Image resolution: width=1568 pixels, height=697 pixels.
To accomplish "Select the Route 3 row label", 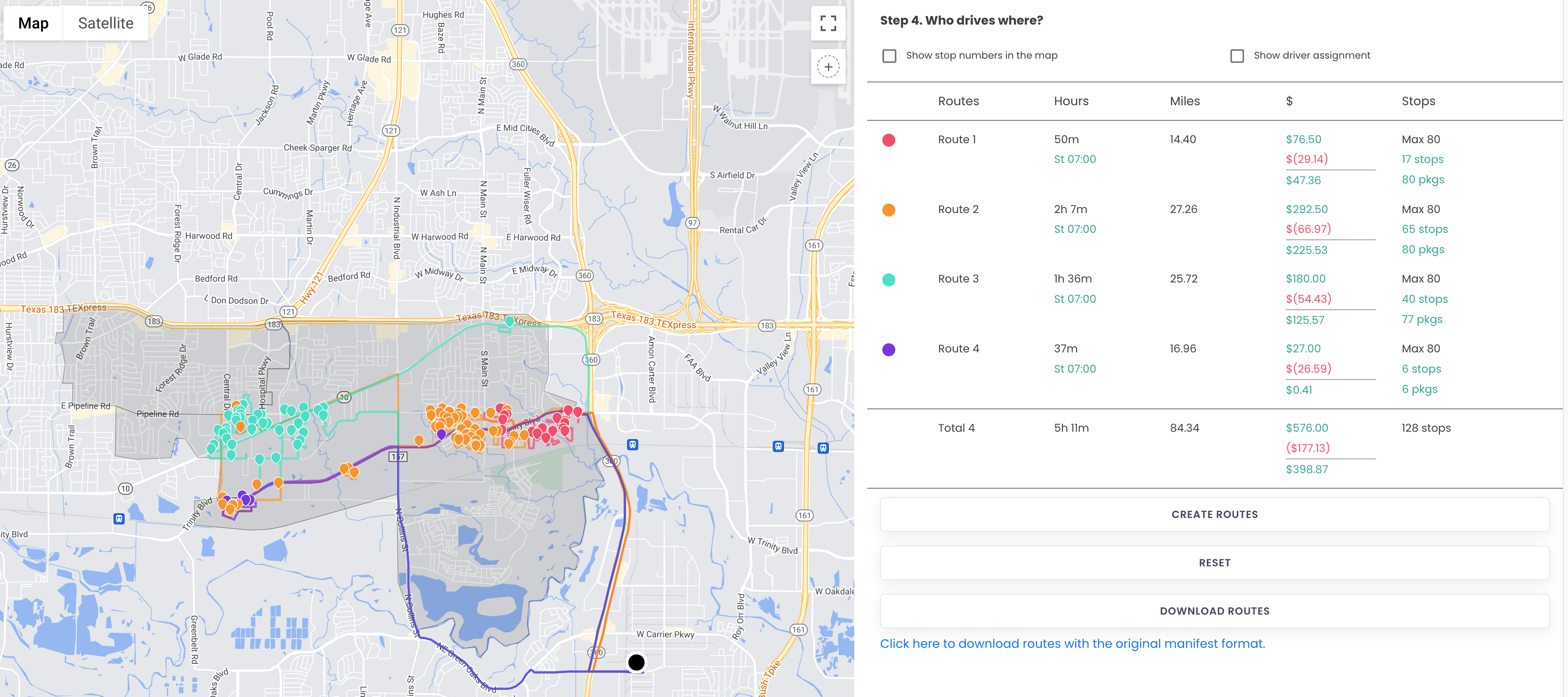I will click(957, 279).
